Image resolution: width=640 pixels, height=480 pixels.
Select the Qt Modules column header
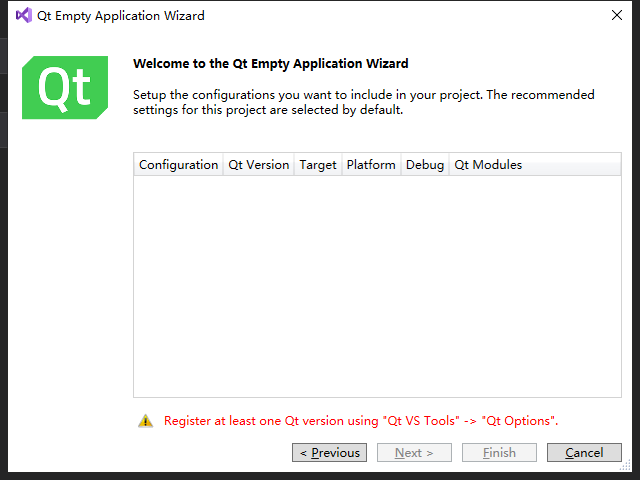click(535, 164)
